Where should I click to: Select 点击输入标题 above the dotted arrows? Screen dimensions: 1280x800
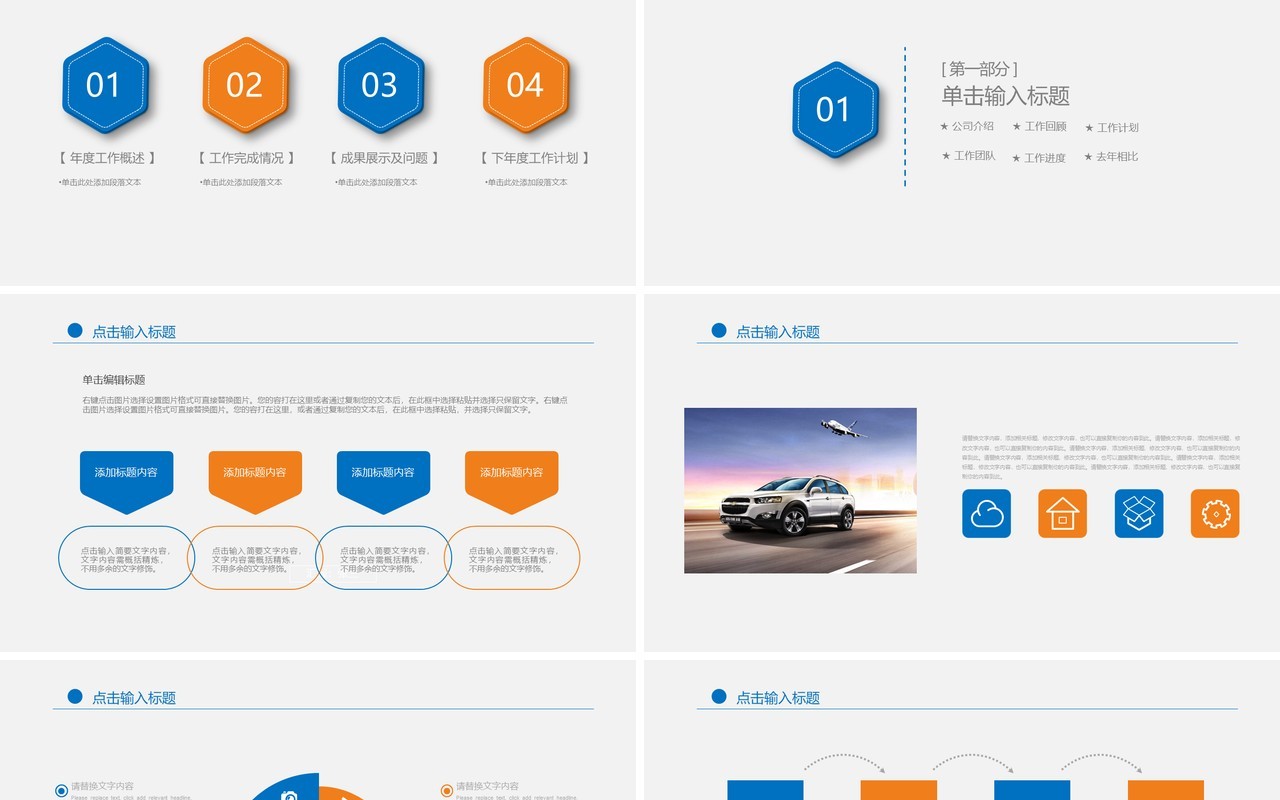coord(778,698)
